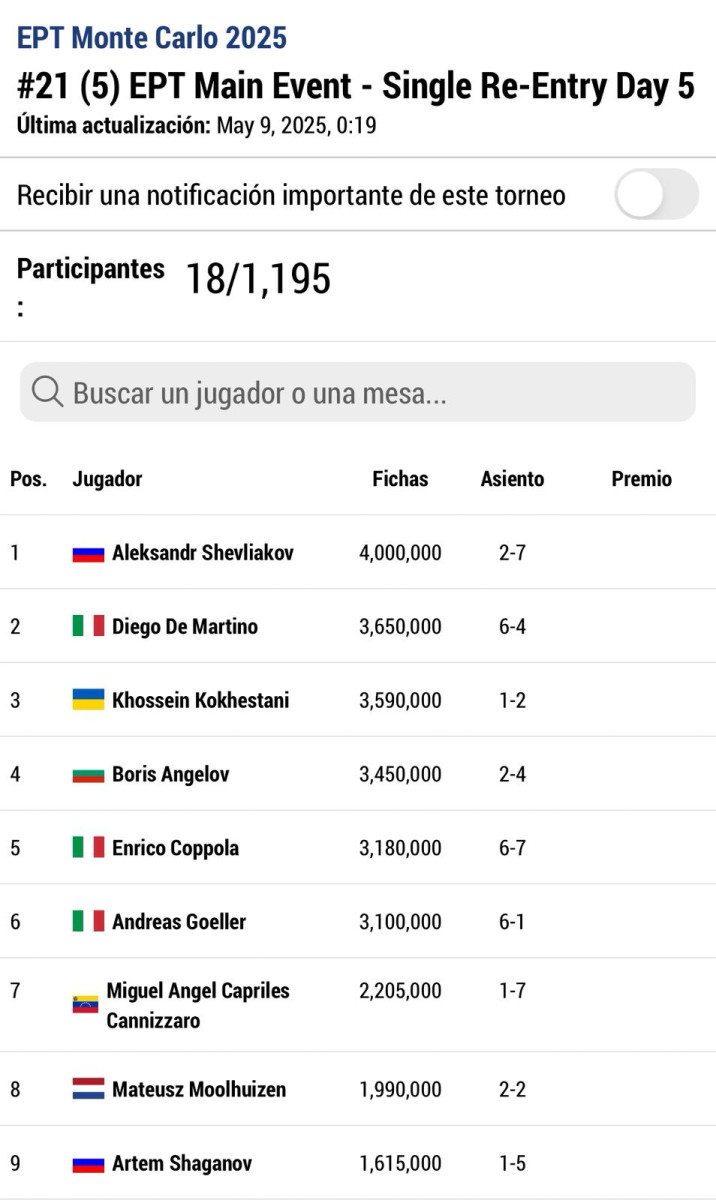Click the Jugador column header
The width and height of the screenshot is (716, 1200).
[107, 479]
